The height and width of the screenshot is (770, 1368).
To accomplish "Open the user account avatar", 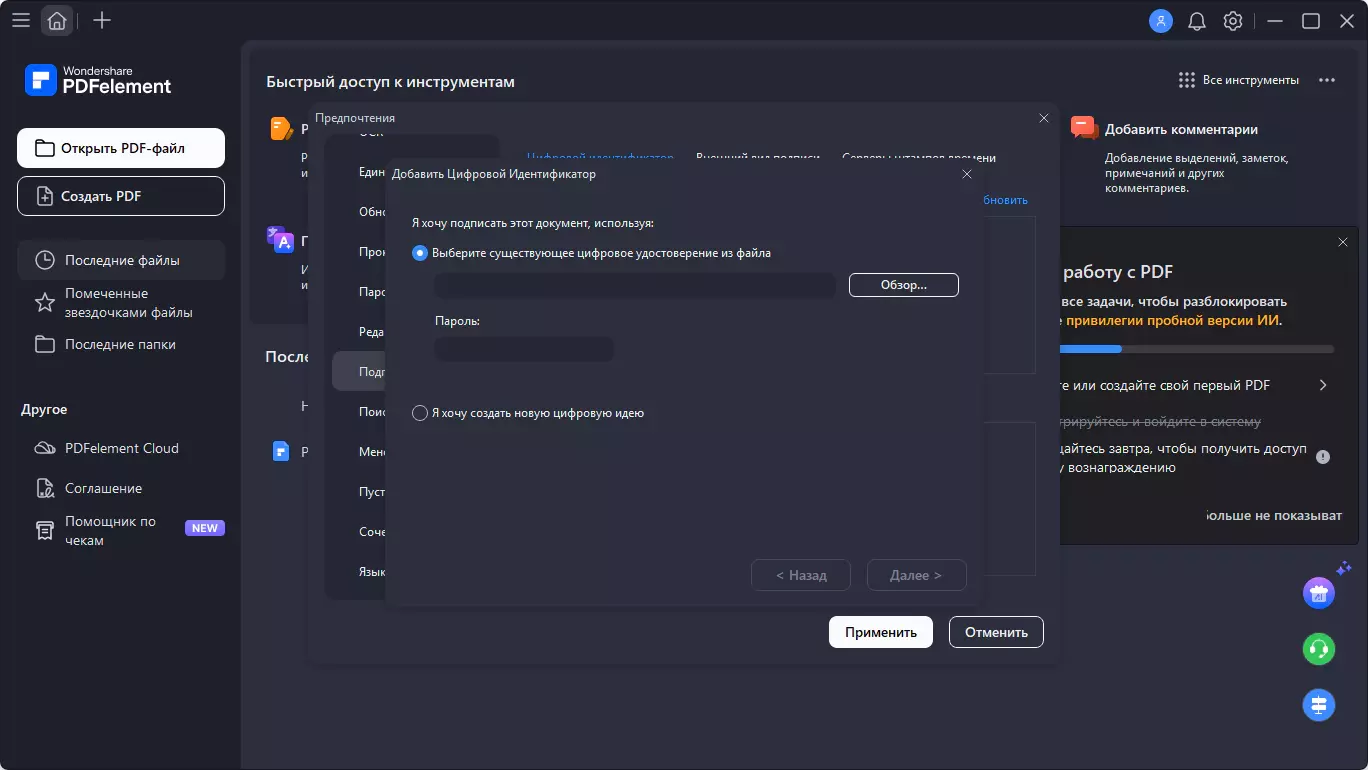I will pos(1160,21).
